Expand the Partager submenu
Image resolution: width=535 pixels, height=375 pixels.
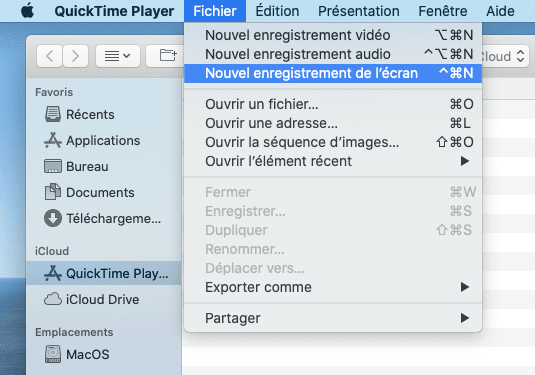pyautogui.click(x=333, y=318)
